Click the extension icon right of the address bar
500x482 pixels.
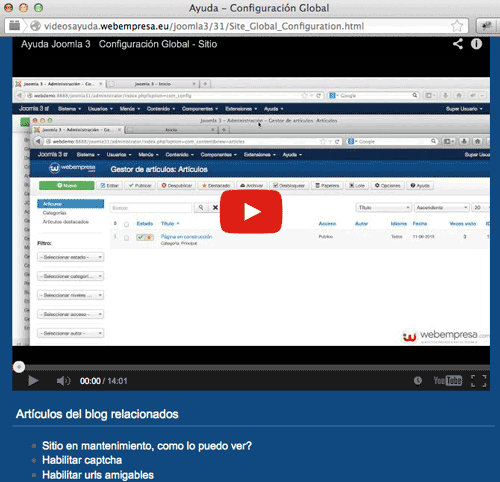click(x=487, y=26)
